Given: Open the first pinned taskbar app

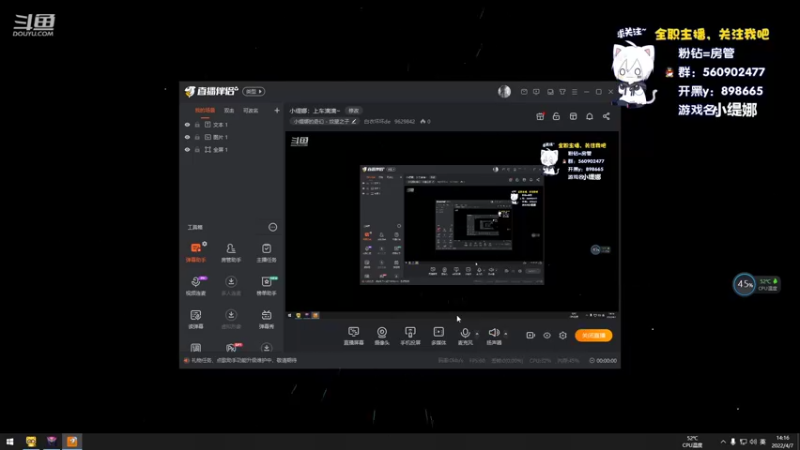Looking at the screenshot, I should pyautogui.click(x=31, y=441).
